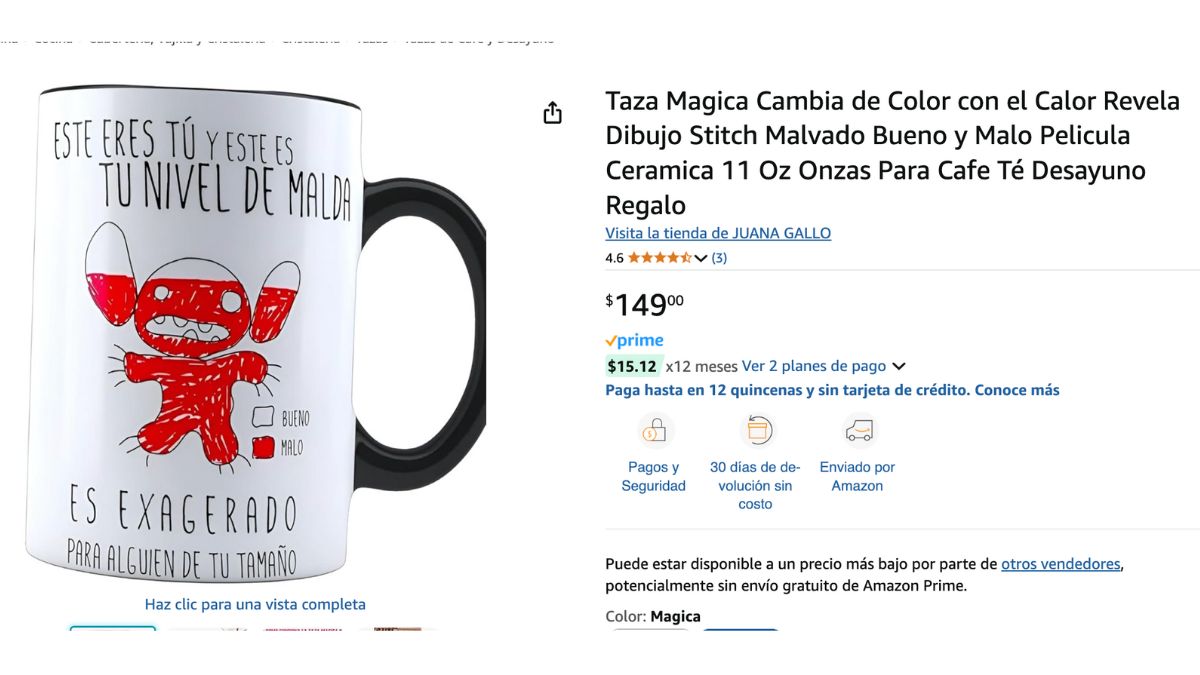Click the Prime logo badge
The image size is (1200, 675).
[x=634, y=340]
